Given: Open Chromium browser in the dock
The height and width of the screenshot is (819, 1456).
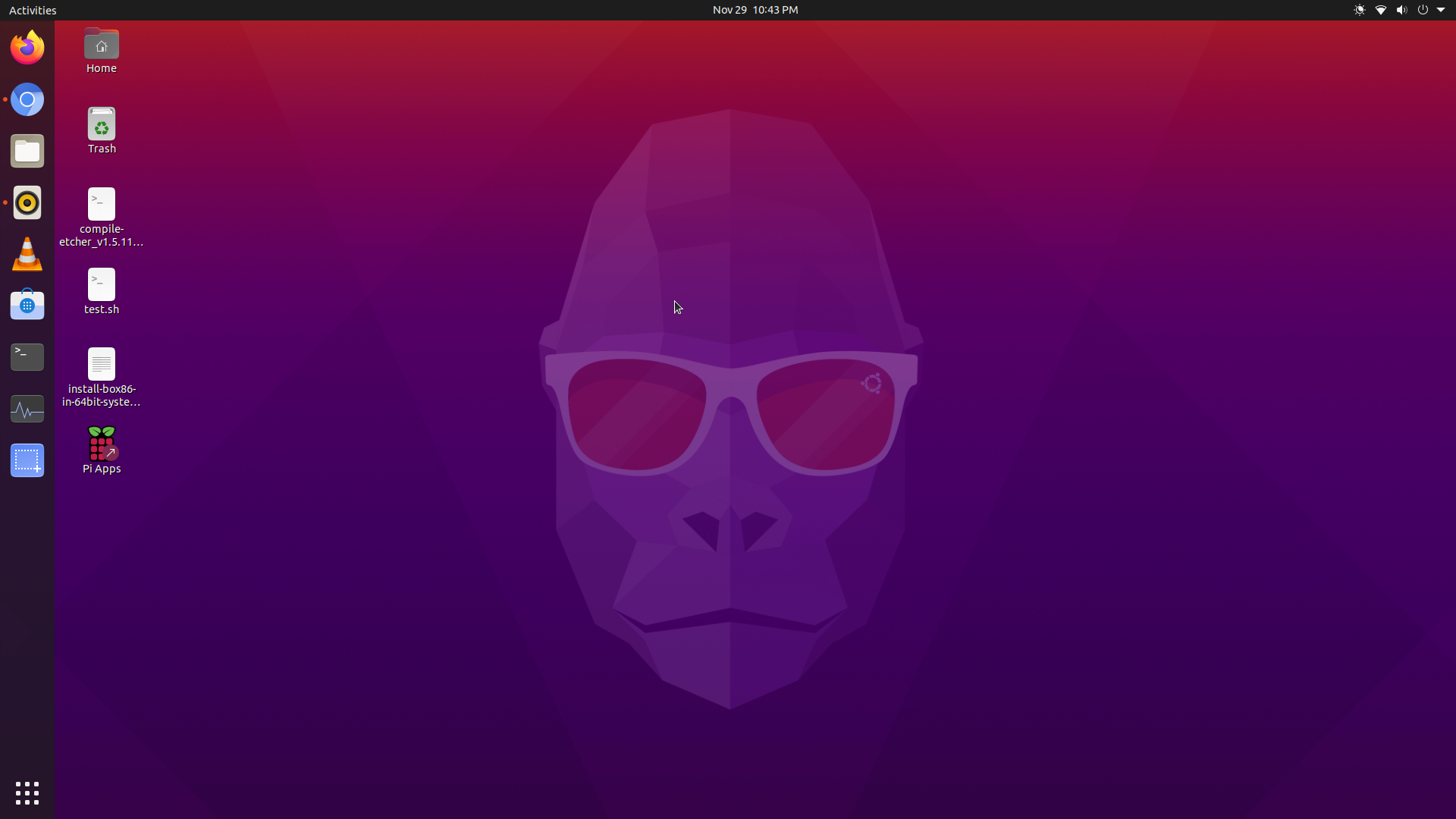Looking at the screenshot, I should 27,99.
